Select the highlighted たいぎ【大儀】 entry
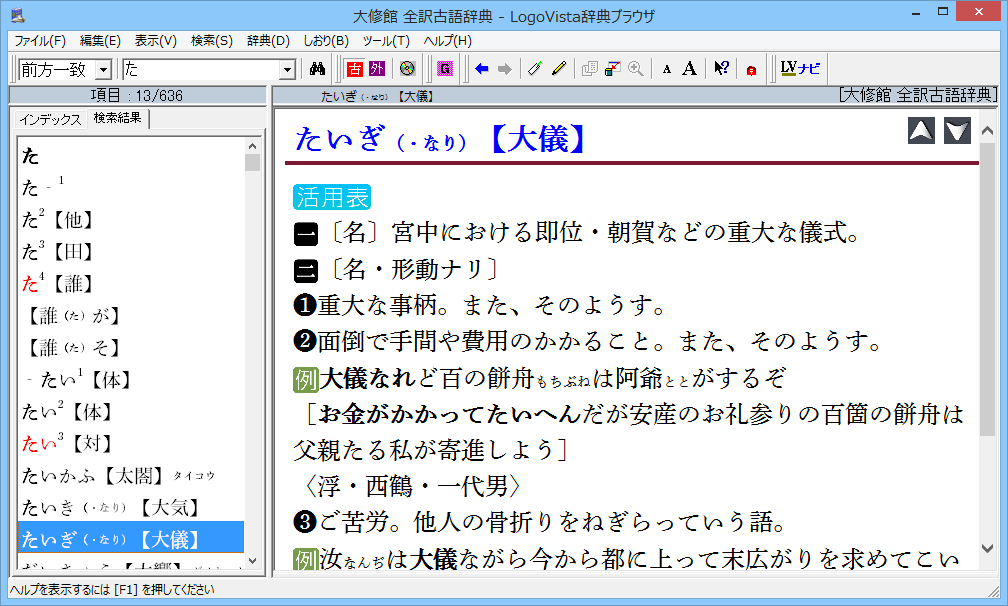 pyautogui.click(x=131, y=539)
